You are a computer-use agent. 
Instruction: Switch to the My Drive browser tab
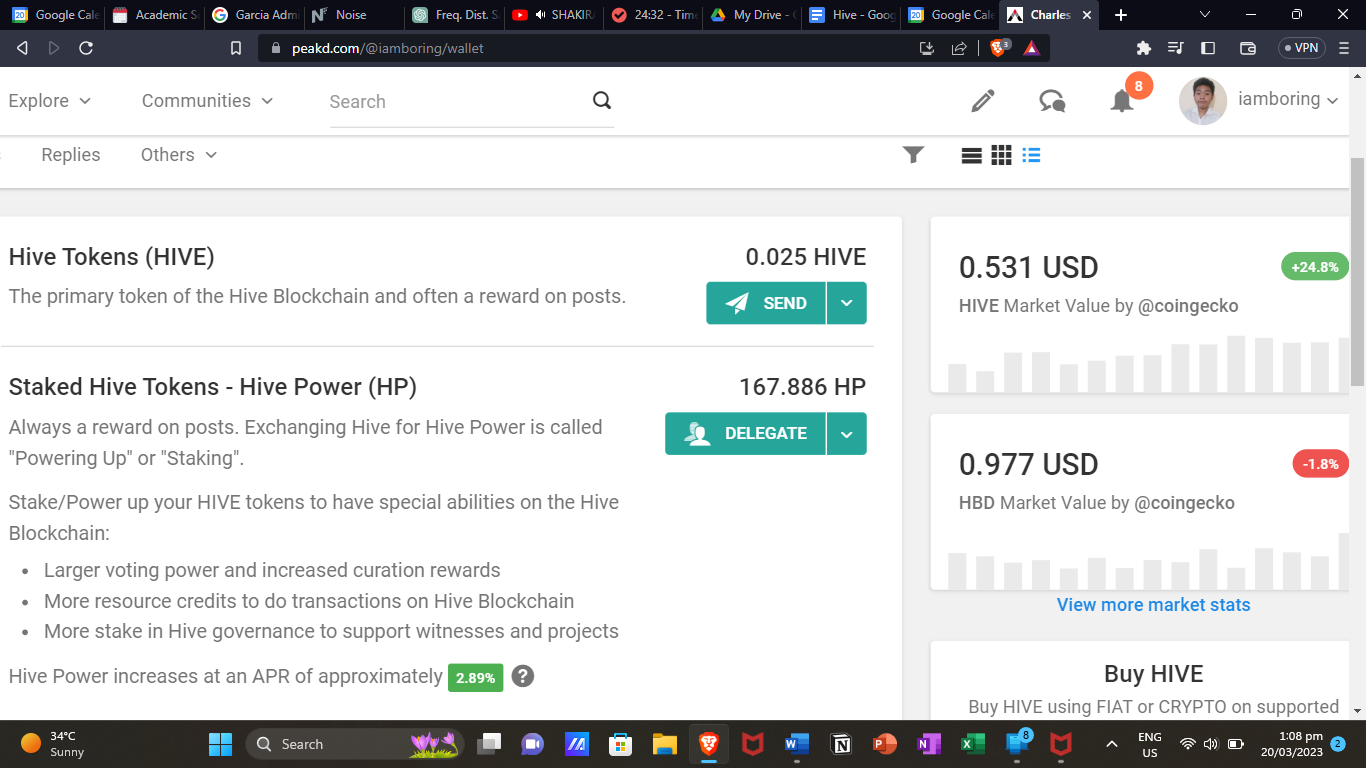coord(751,15)
